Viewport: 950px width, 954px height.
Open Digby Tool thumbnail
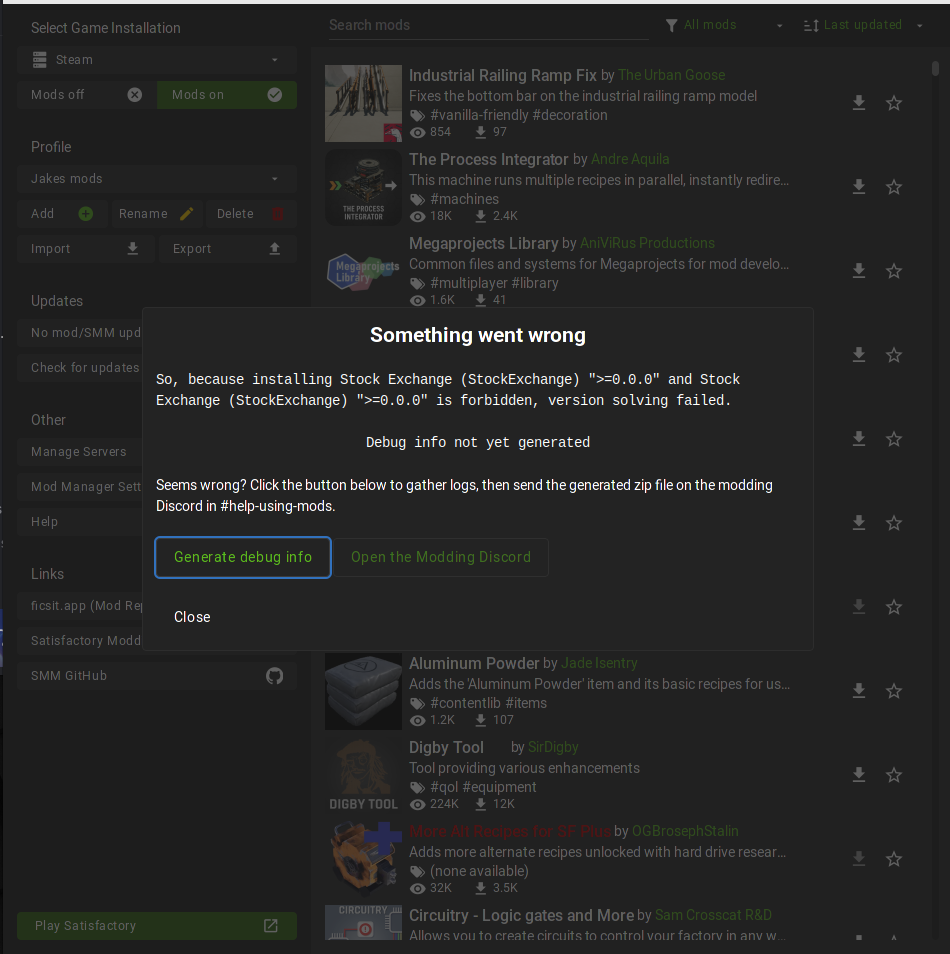[x=363, y=775]
